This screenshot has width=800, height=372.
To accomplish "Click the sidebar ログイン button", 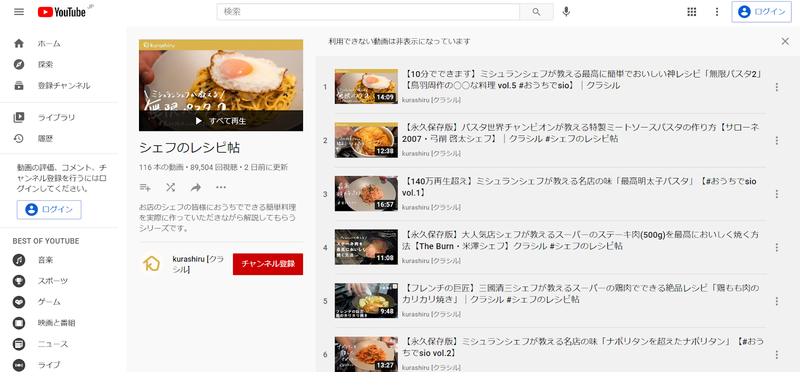I will [49, 210].
